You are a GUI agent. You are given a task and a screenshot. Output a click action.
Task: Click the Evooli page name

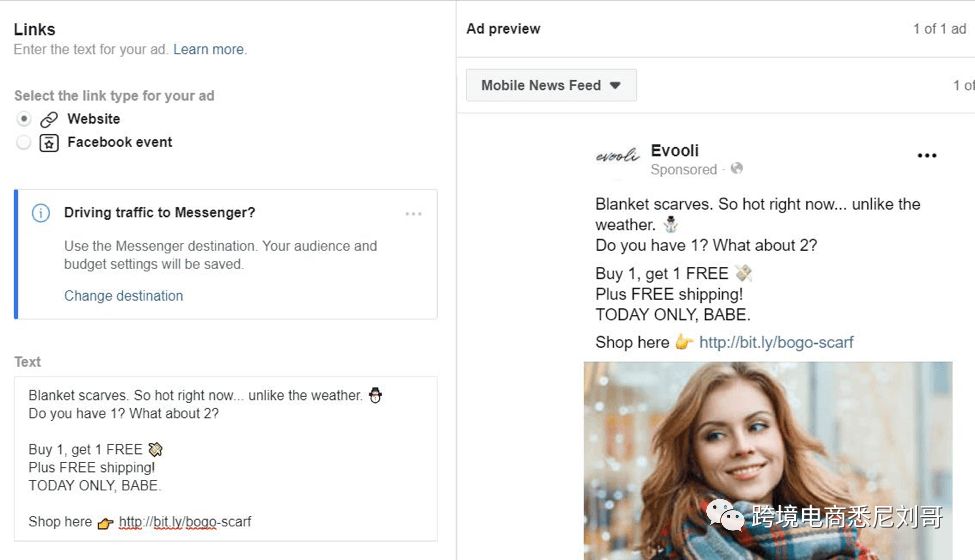point(675,150)
